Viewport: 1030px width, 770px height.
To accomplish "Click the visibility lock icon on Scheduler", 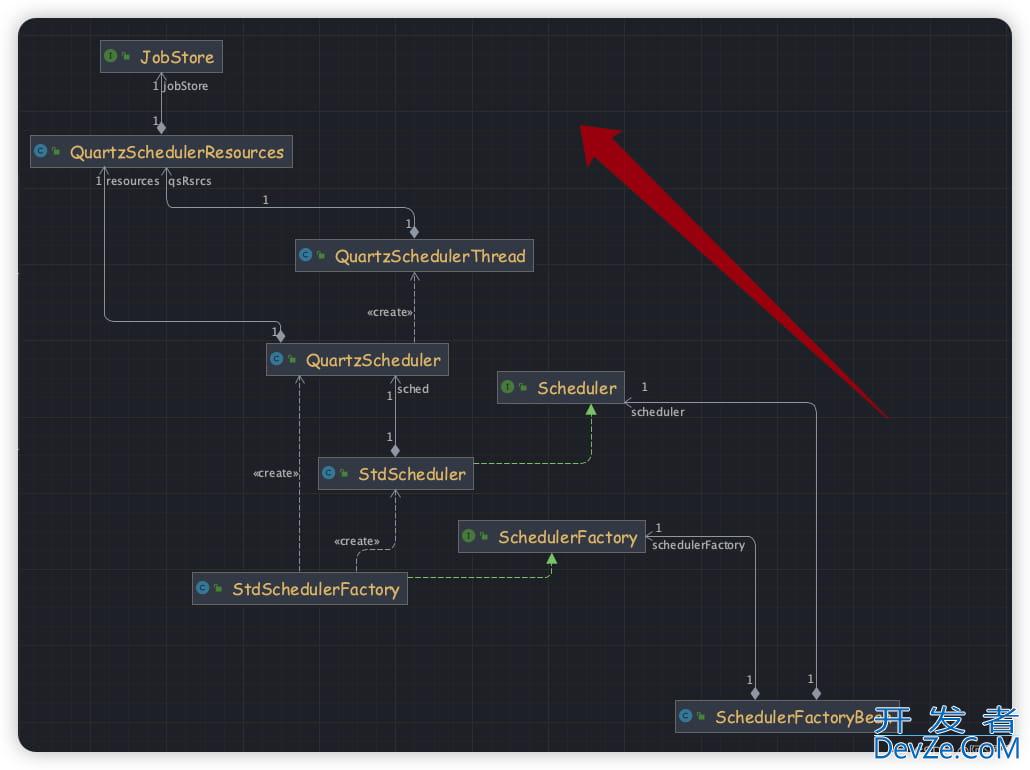I will tap(523, 387).
